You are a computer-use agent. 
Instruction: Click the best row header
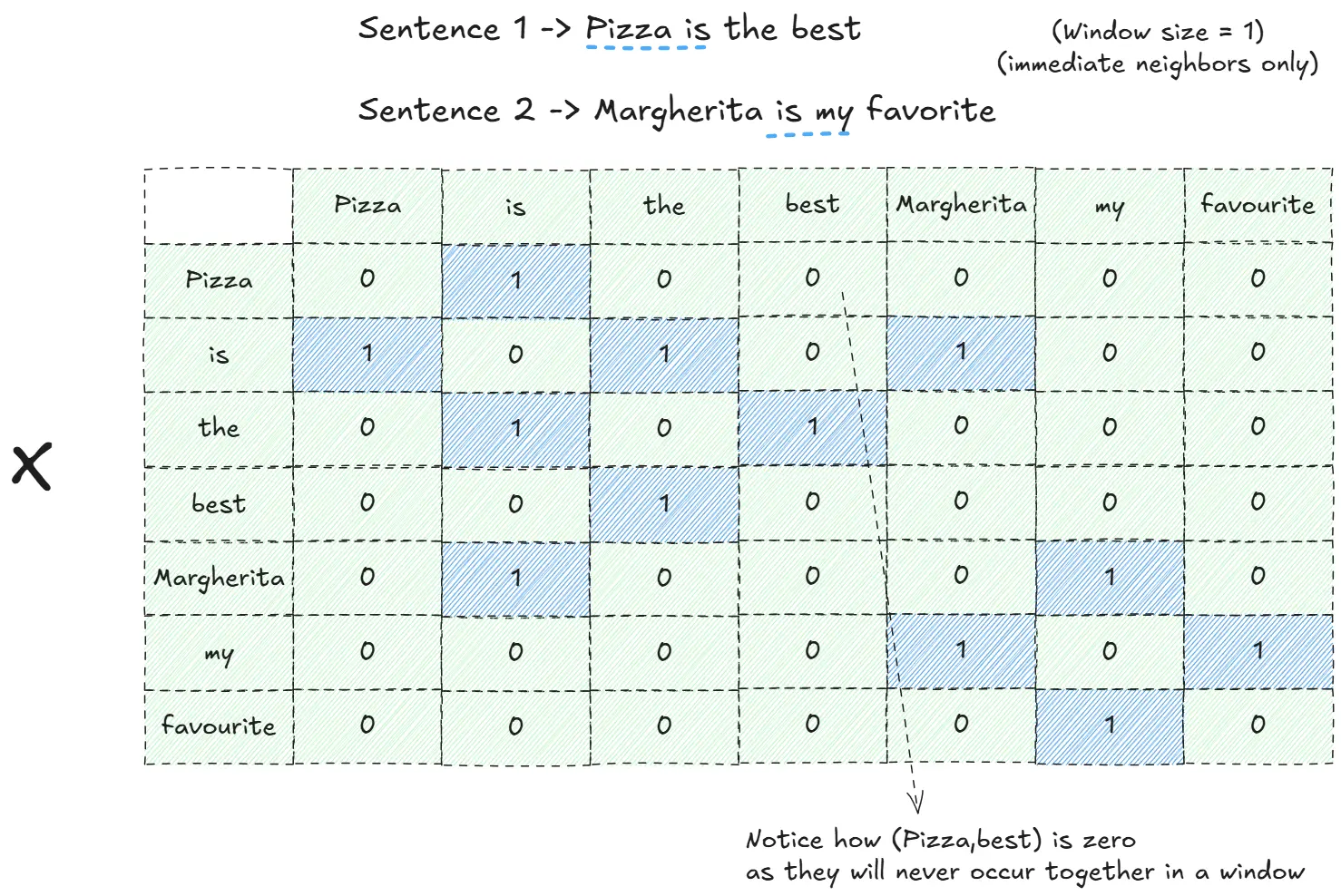pos(219,504)
